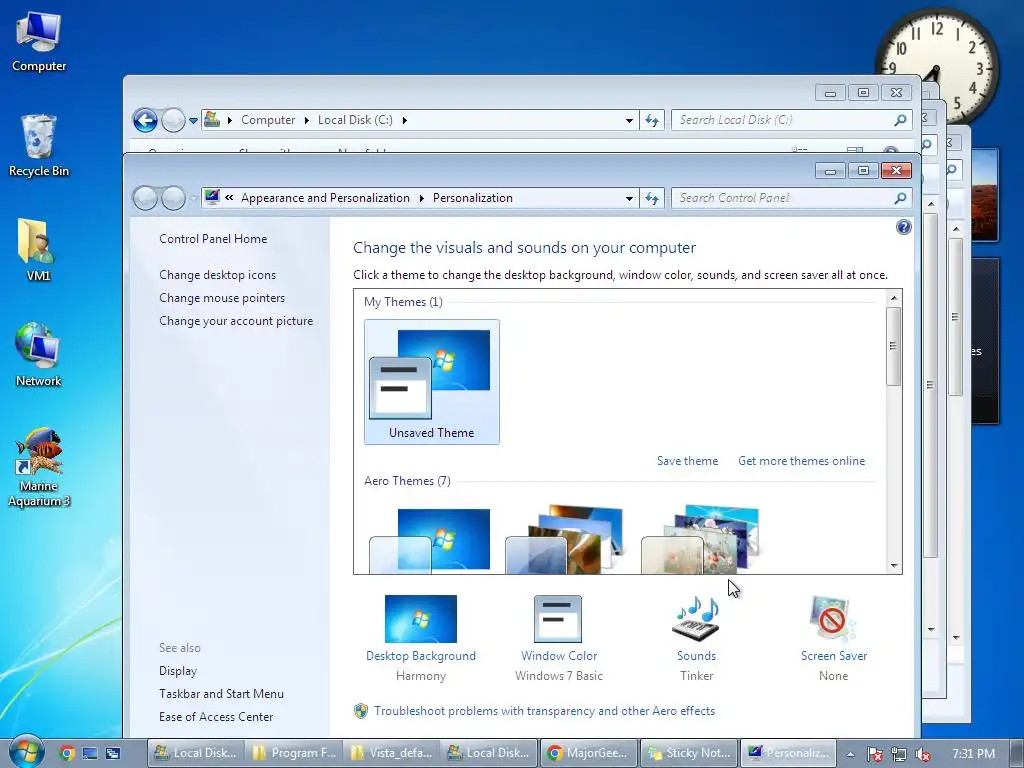This screenshot has width=1024, height=768.
Task: Click the themes list scrollbar thumb
Action: coord(894,346)
